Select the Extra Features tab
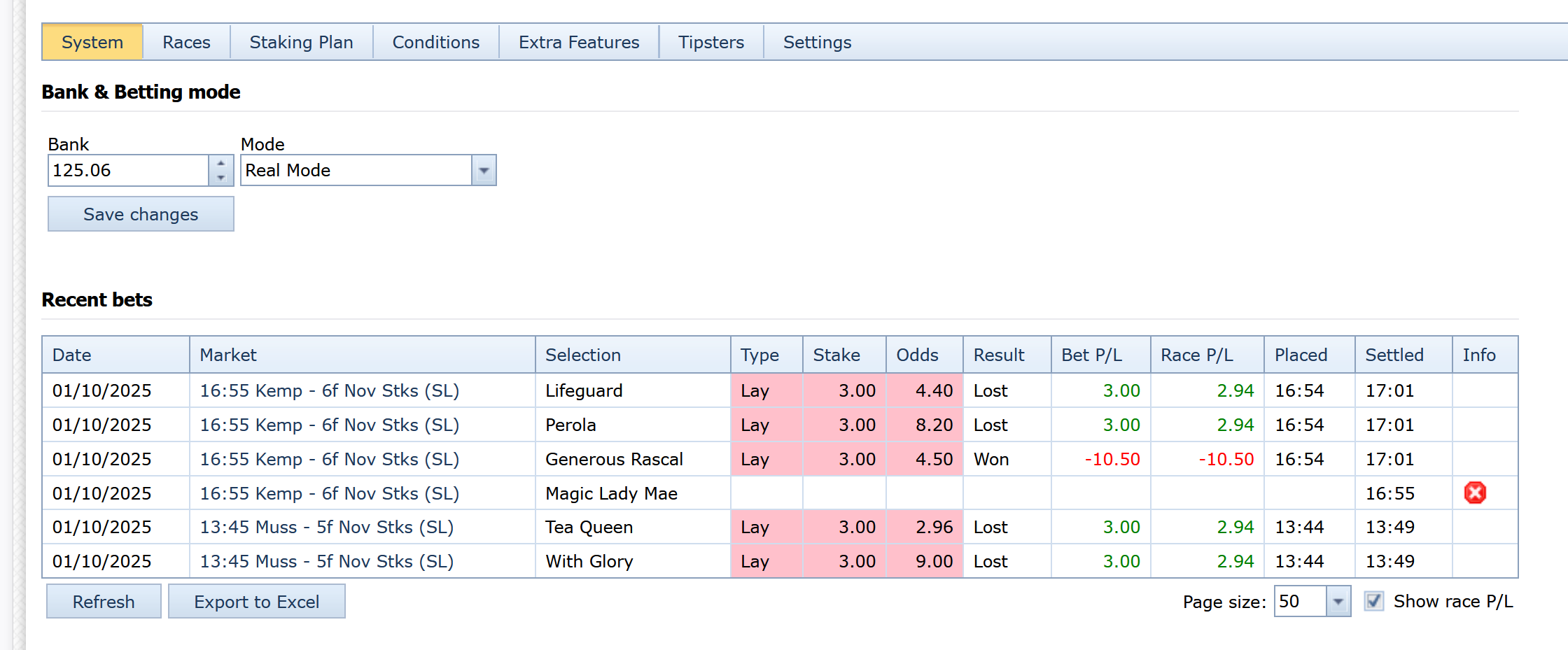 578,43
